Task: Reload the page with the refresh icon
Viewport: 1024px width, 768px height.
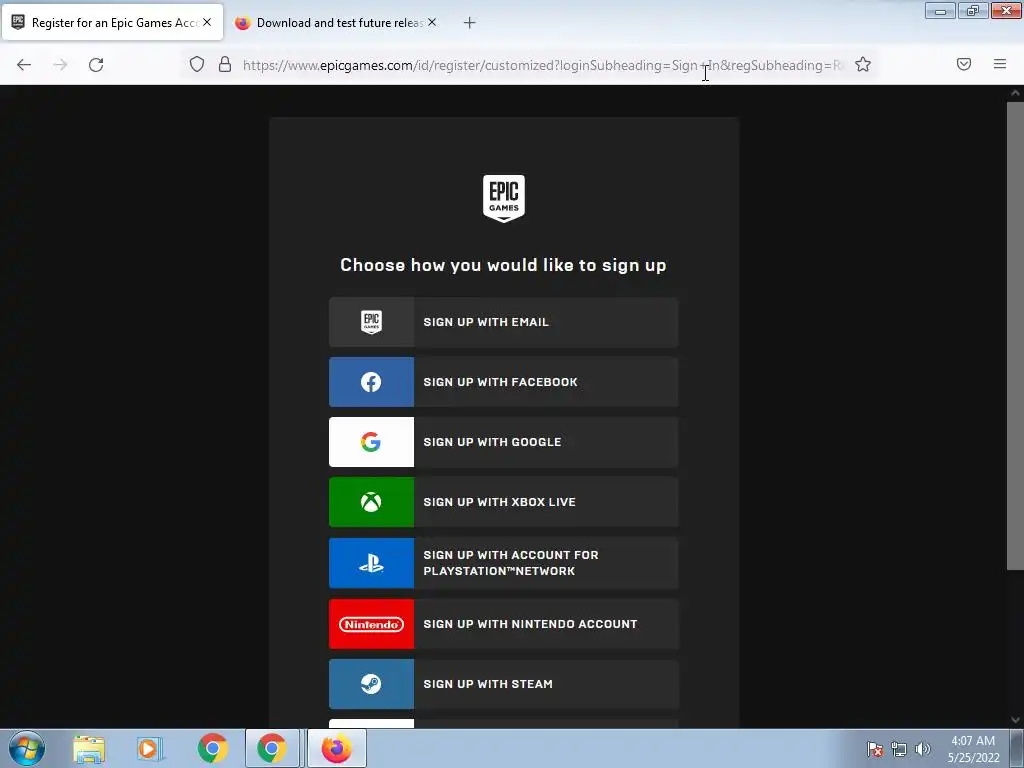Action: tap(96, 65)
